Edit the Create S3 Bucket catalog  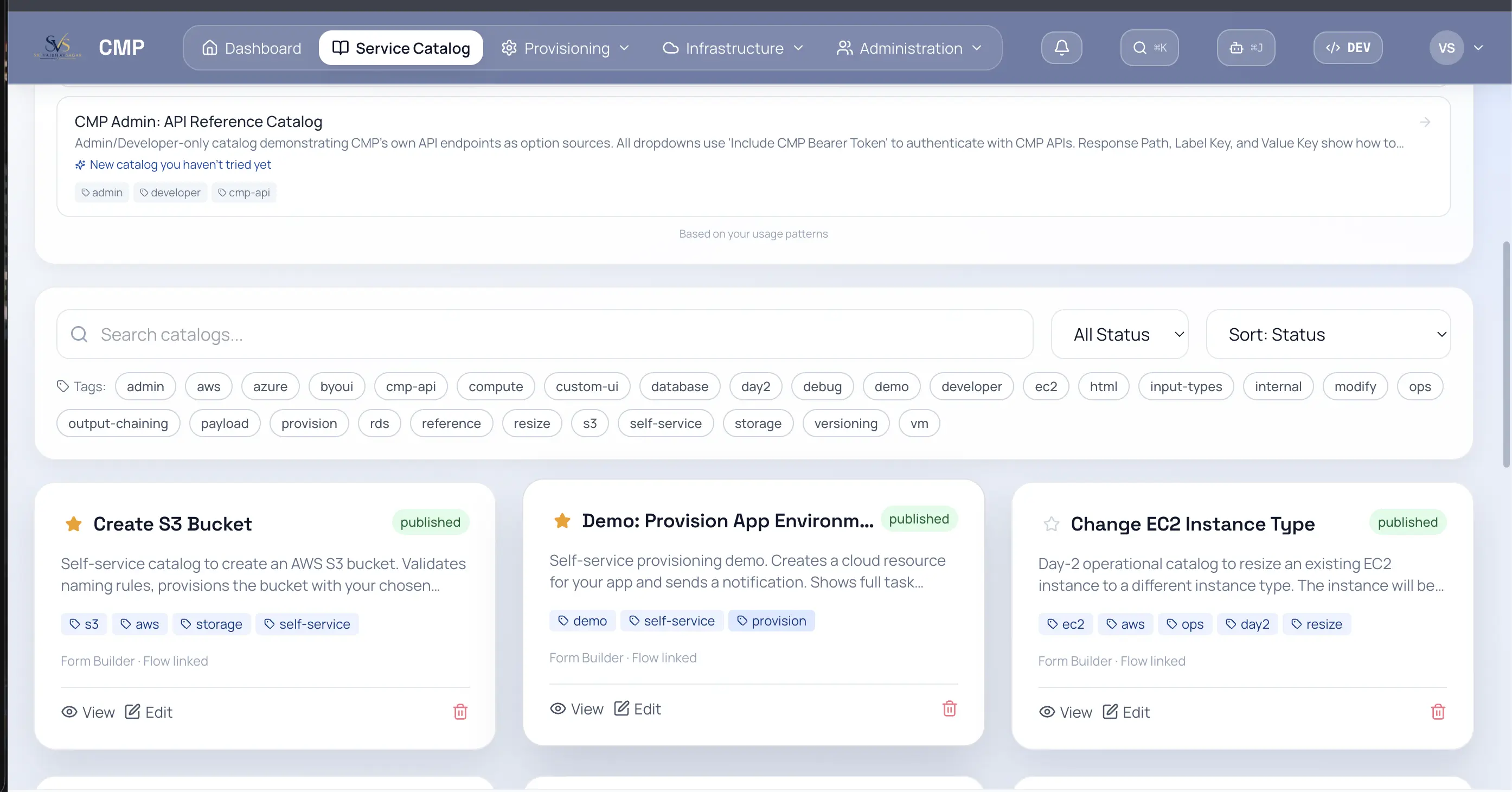[149, 712]
